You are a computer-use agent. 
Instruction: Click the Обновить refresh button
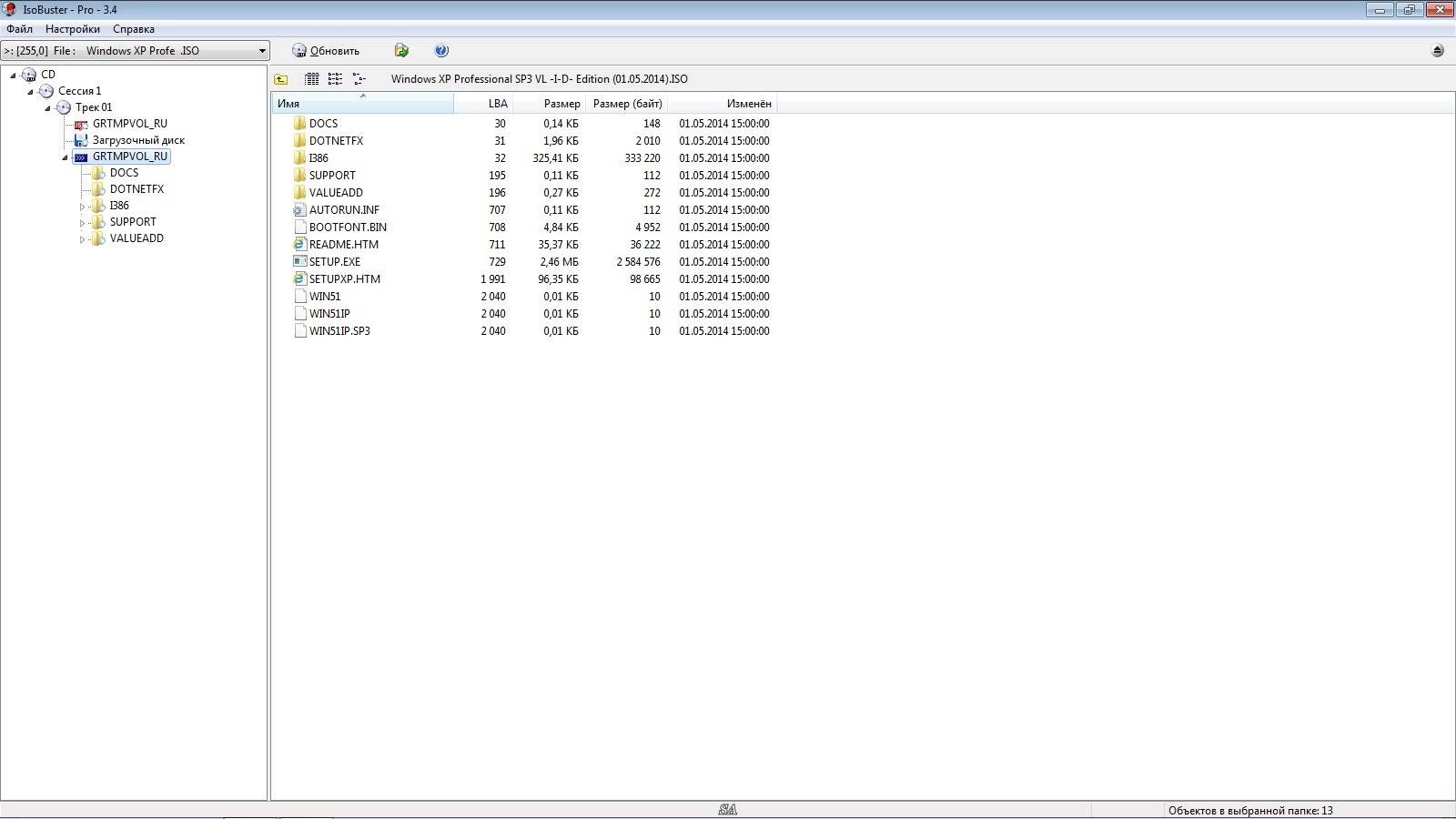point(326,51)
